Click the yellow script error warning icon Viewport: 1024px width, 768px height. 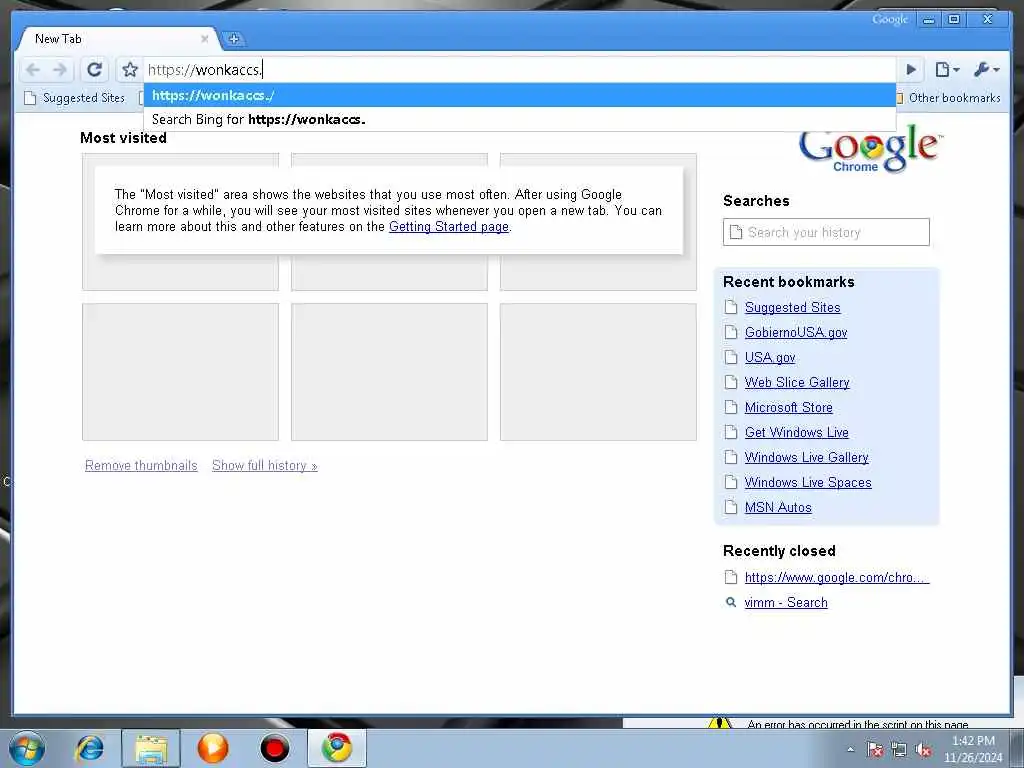point(720,723)
